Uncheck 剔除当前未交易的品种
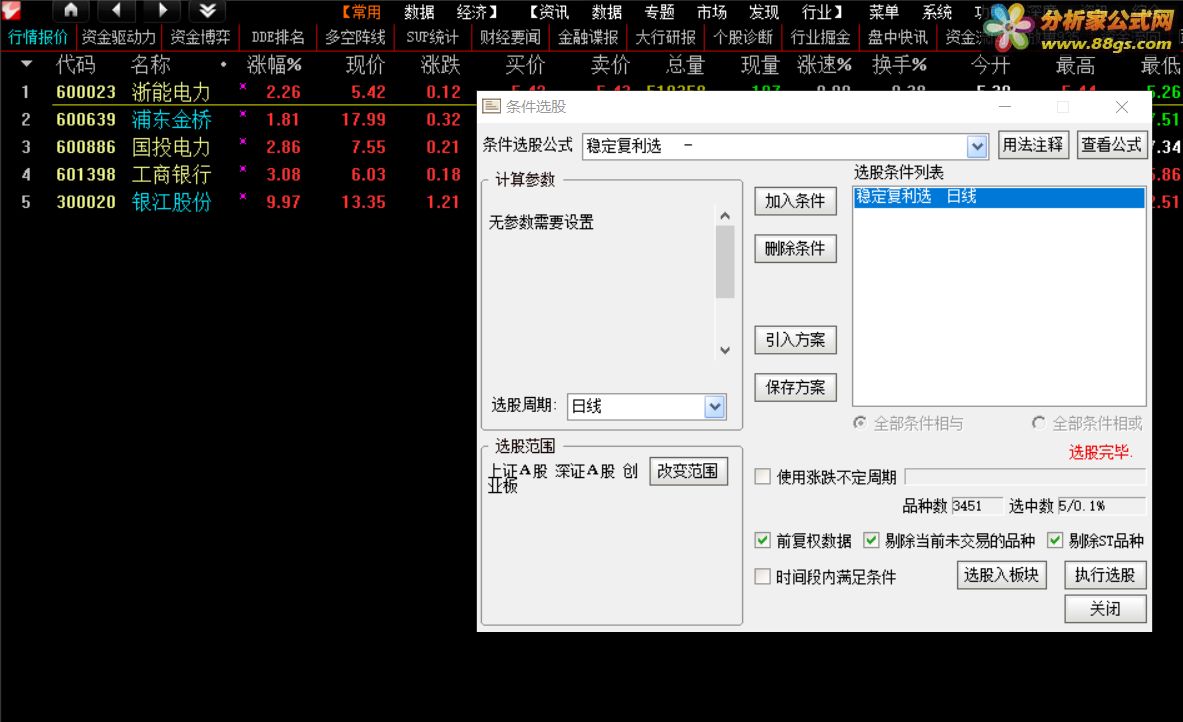Image resolution: width=1183 pixels, height=722 pixels. coord(871,540)
